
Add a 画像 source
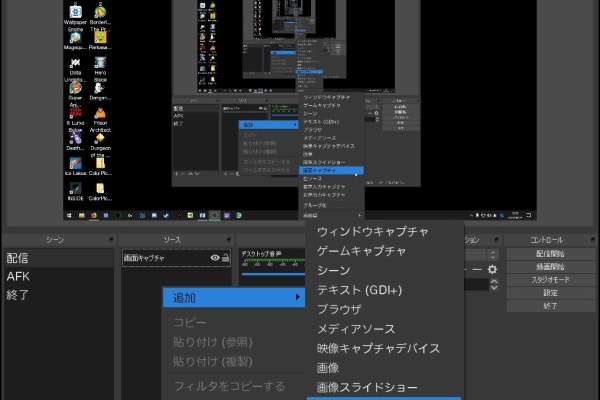coord(328,368)
